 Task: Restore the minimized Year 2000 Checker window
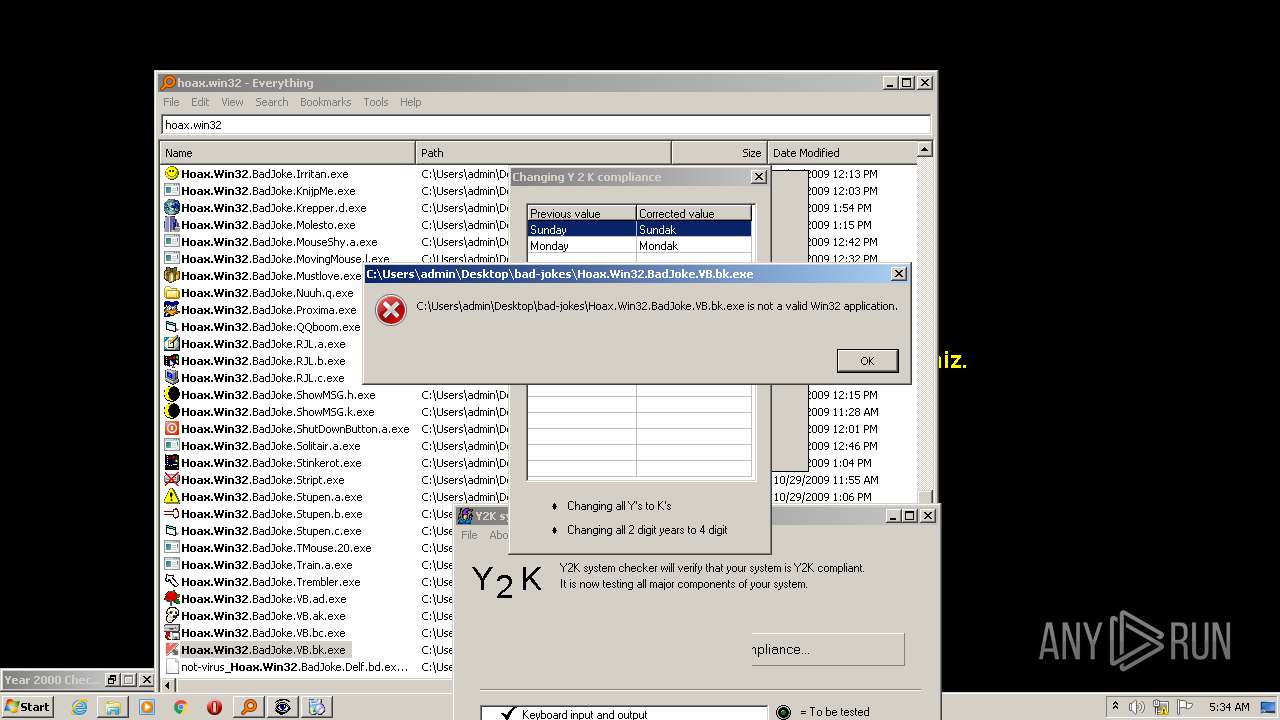(110, 680)
